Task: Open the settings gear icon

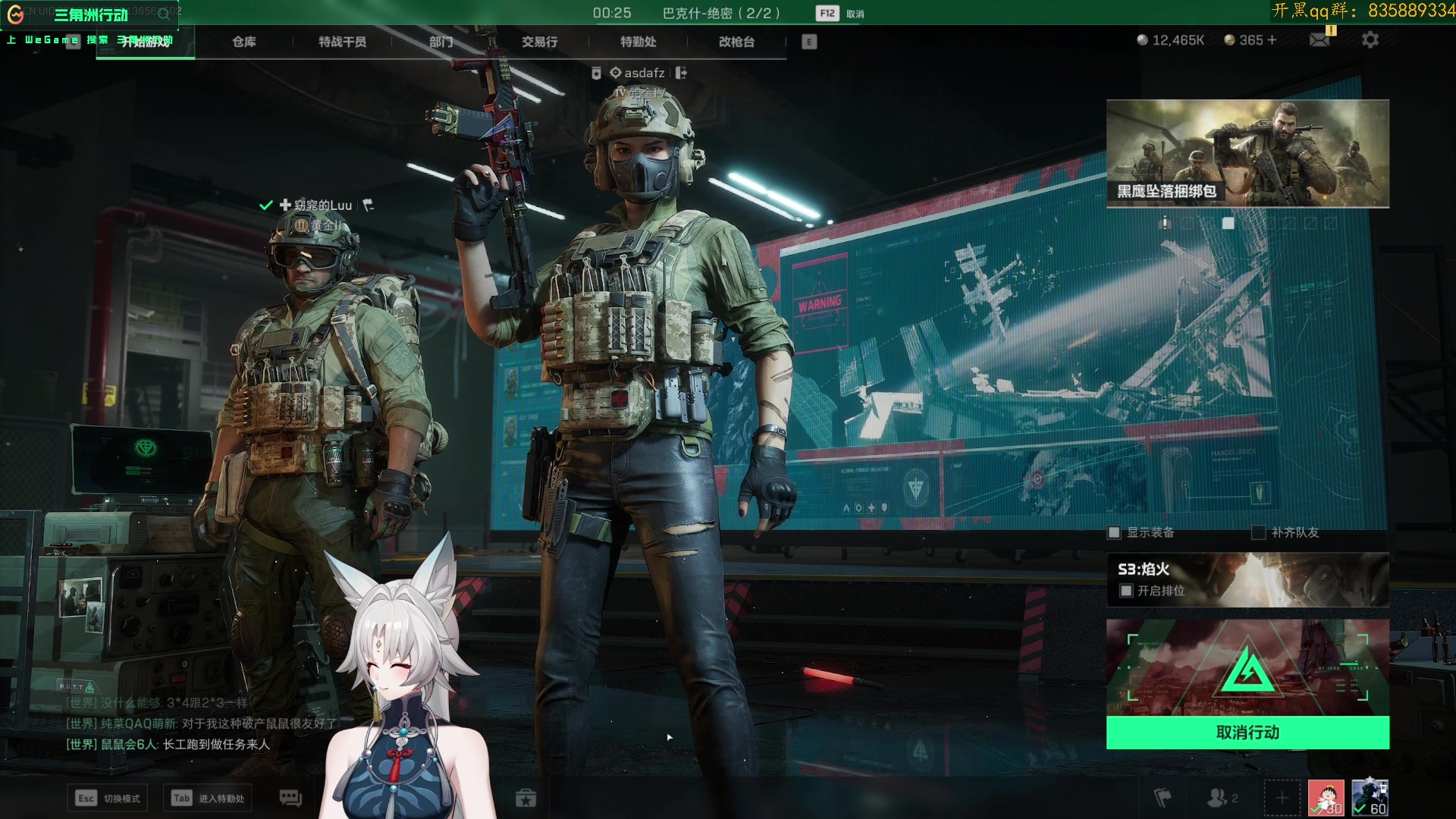Action: 1370,39
